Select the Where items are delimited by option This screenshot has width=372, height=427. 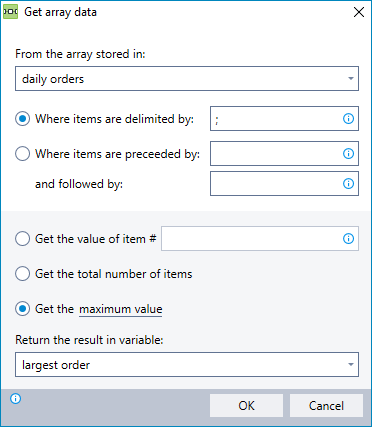[x=22, y=119]
